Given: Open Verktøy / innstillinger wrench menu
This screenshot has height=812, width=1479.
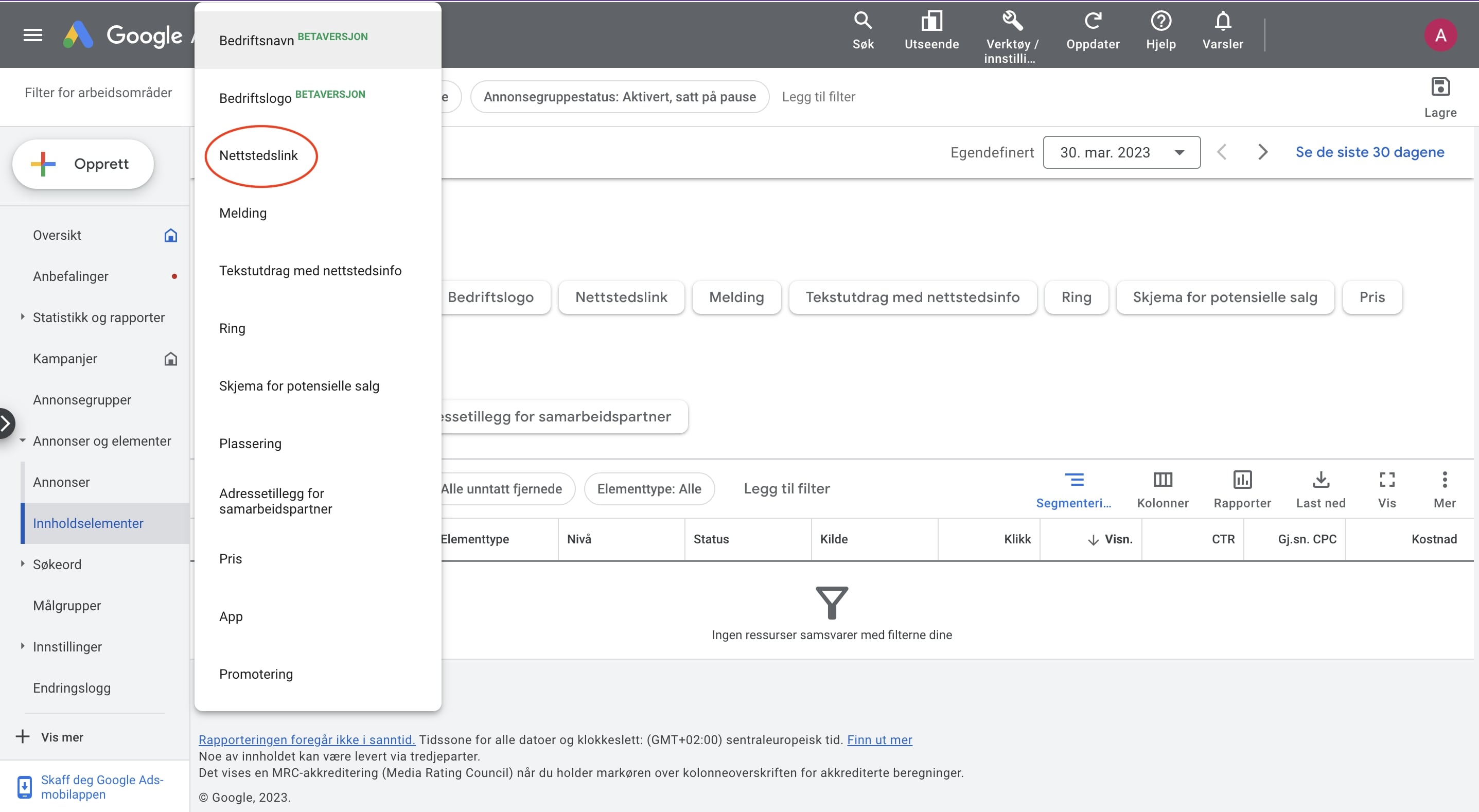Looking at the screenshot, I should (x=1012, y=21).
